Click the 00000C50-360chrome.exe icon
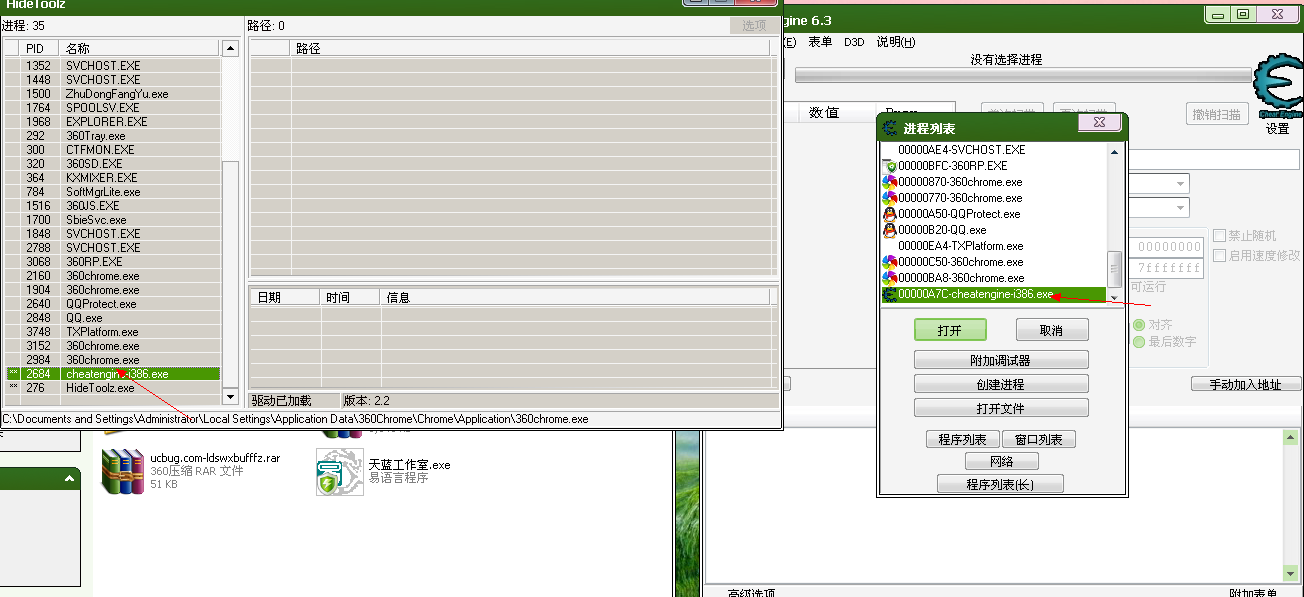 (x=889, y=262)
